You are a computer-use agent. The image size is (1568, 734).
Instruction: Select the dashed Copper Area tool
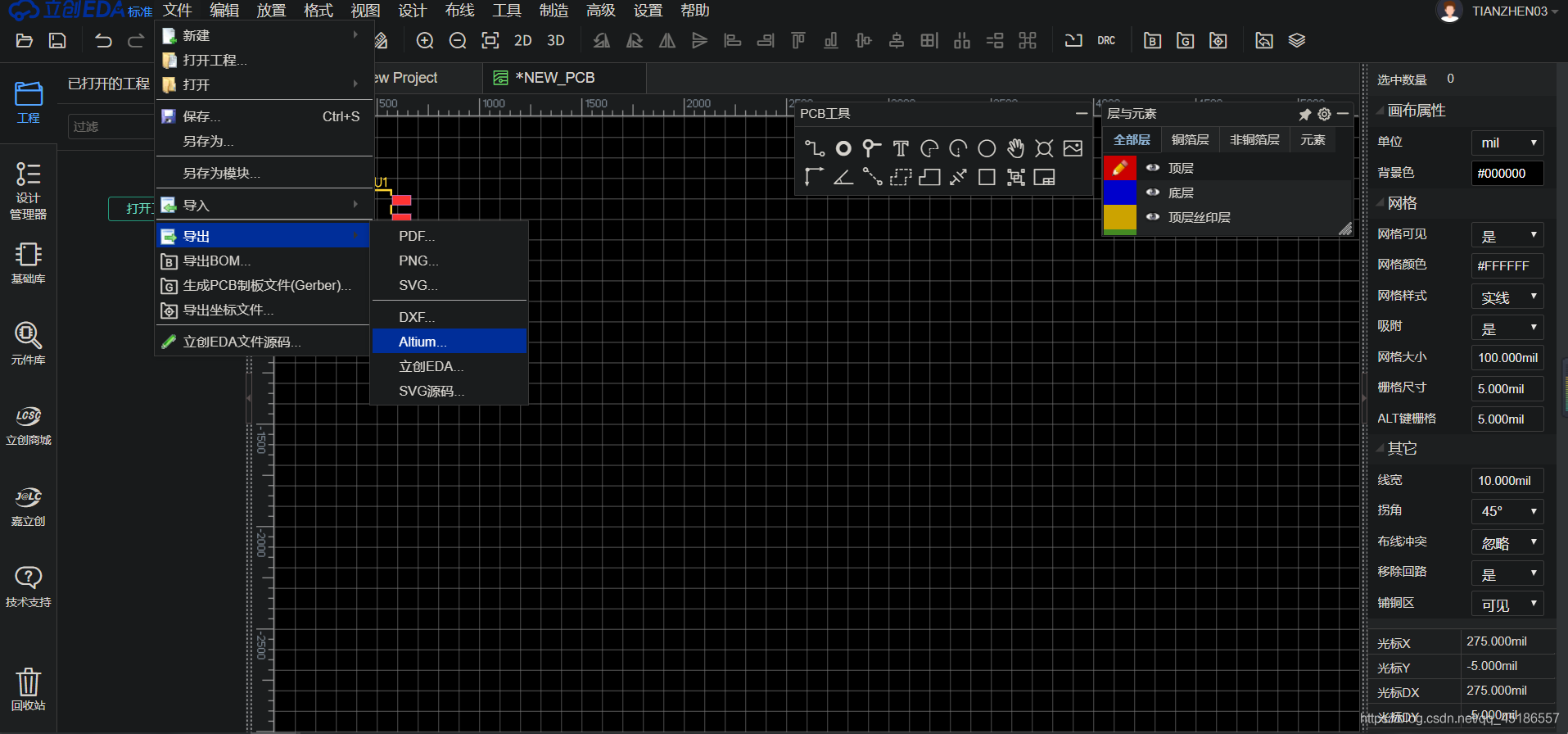(901, 177)
